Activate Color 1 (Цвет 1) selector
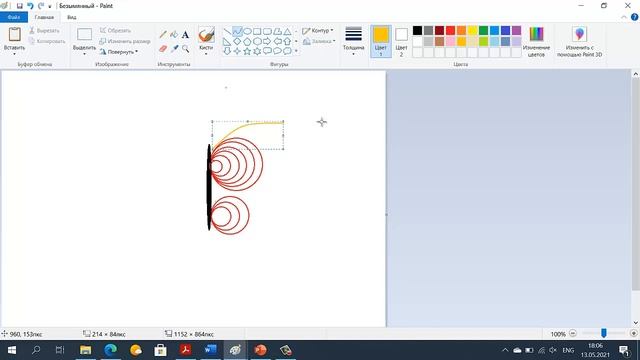The image size is (640, 360). tap(381, 41)
